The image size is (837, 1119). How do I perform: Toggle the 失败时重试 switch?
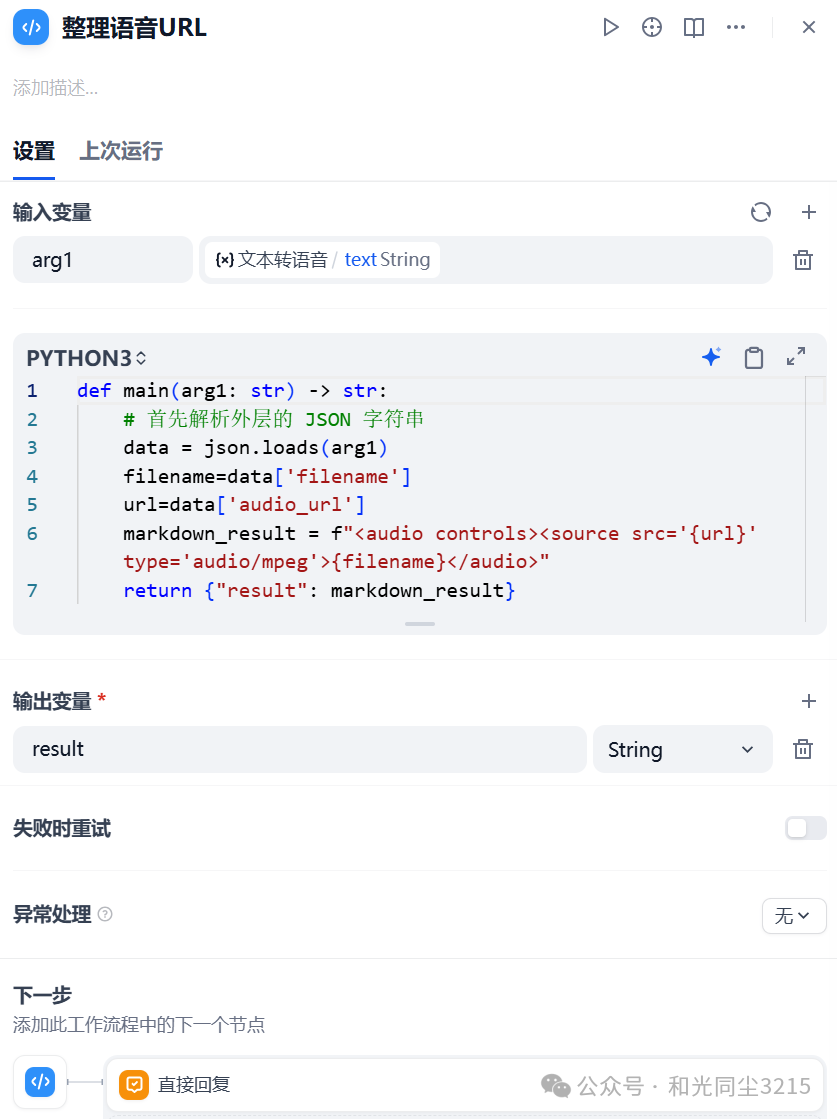806,829
